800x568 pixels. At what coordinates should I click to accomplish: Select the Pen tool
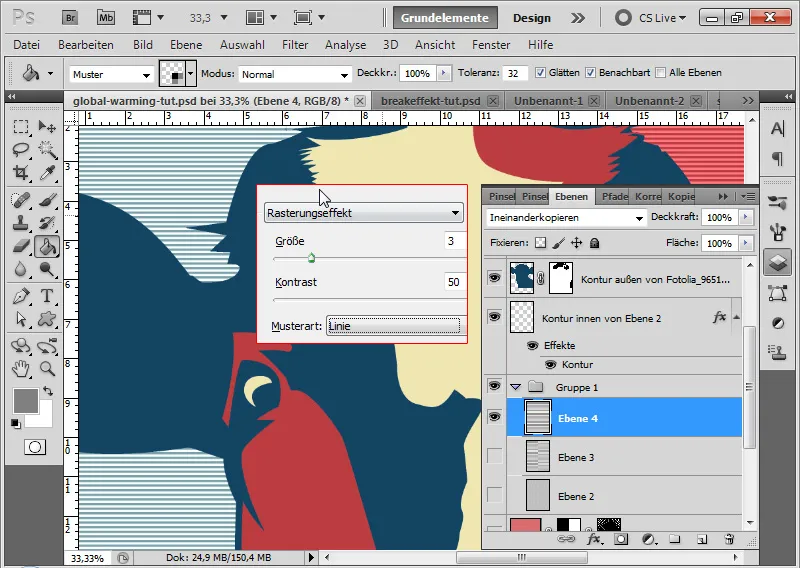(20, 295)
